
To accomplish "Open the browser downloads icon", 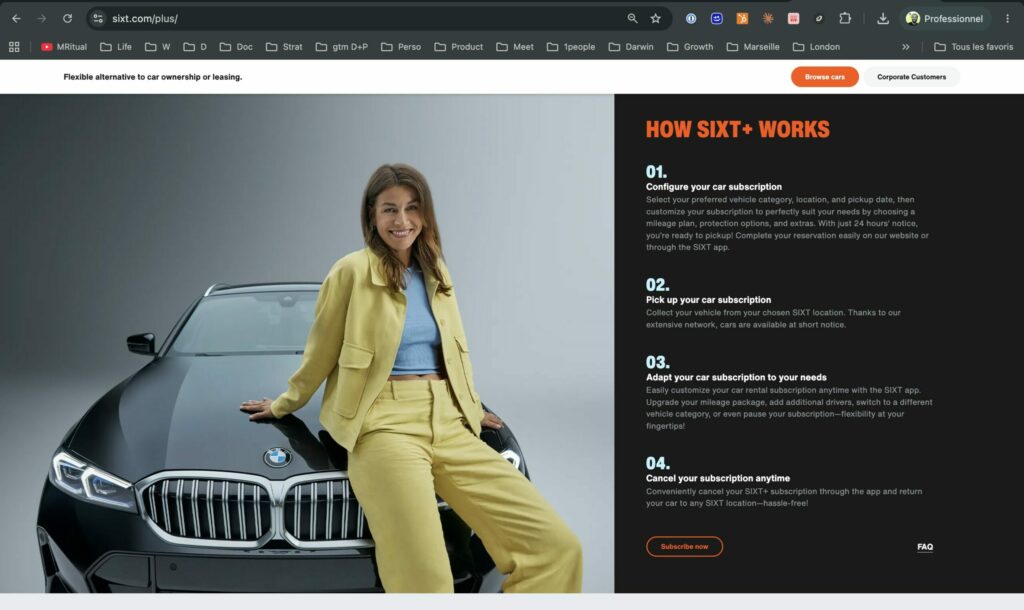I will tap(883, 18).
